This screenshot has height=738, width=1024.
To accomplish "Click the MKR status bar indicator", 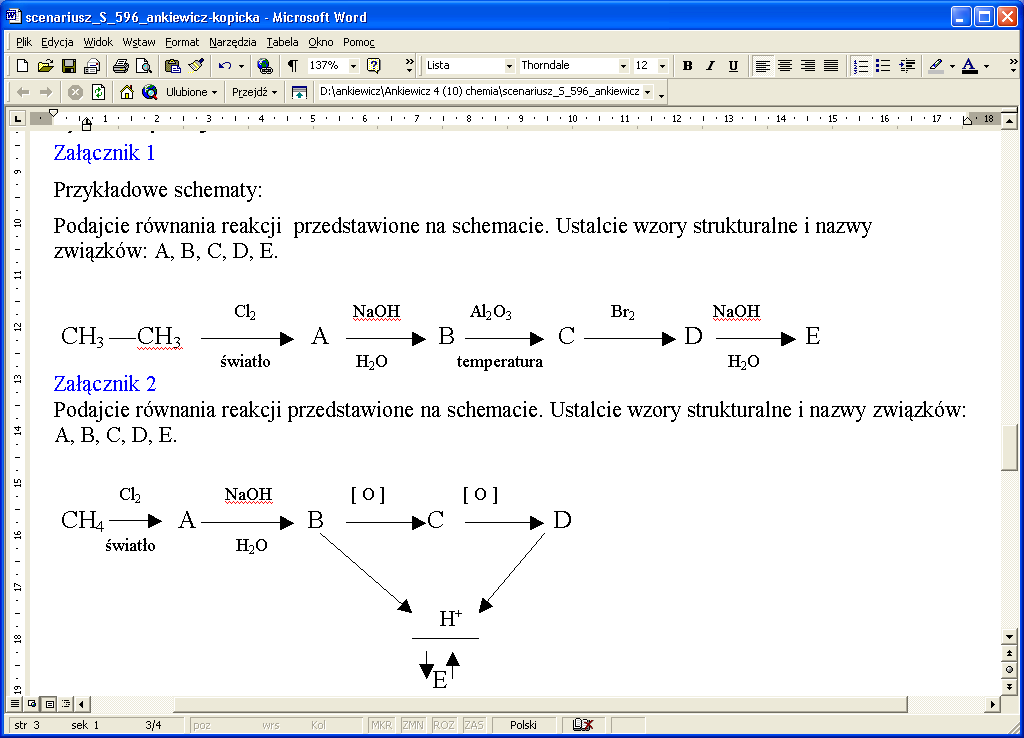I will pyautogui.click(x=381, y=725).
